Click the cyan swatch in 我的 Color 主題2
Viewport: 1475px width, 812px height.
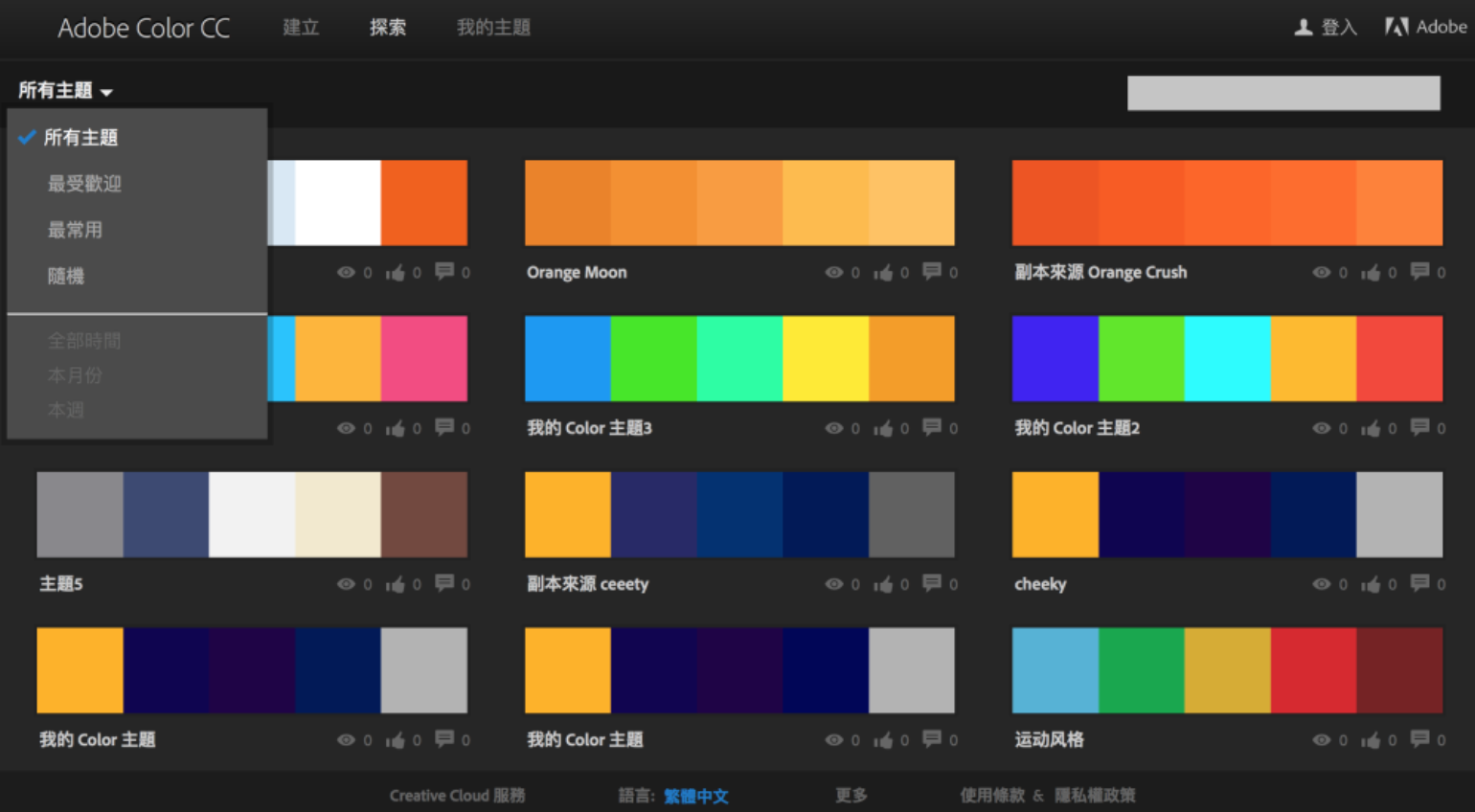coord(1228,359)
